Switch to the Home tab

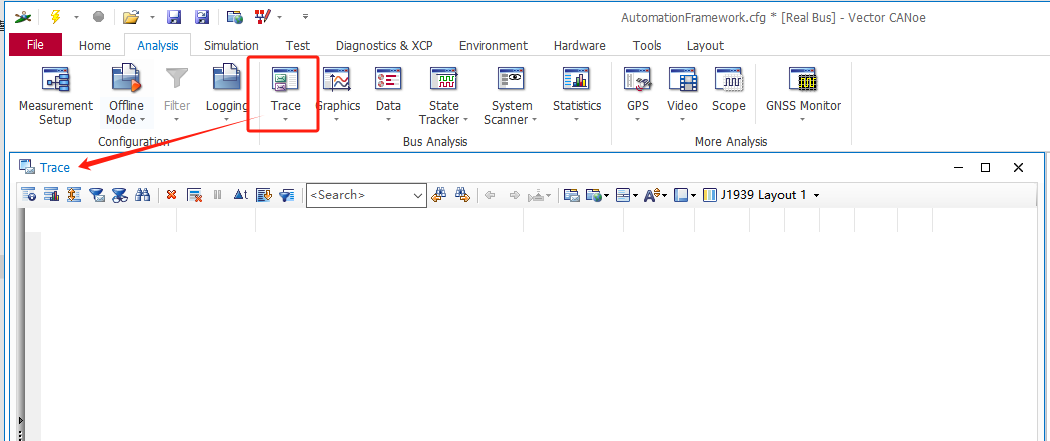pos(94,46)
